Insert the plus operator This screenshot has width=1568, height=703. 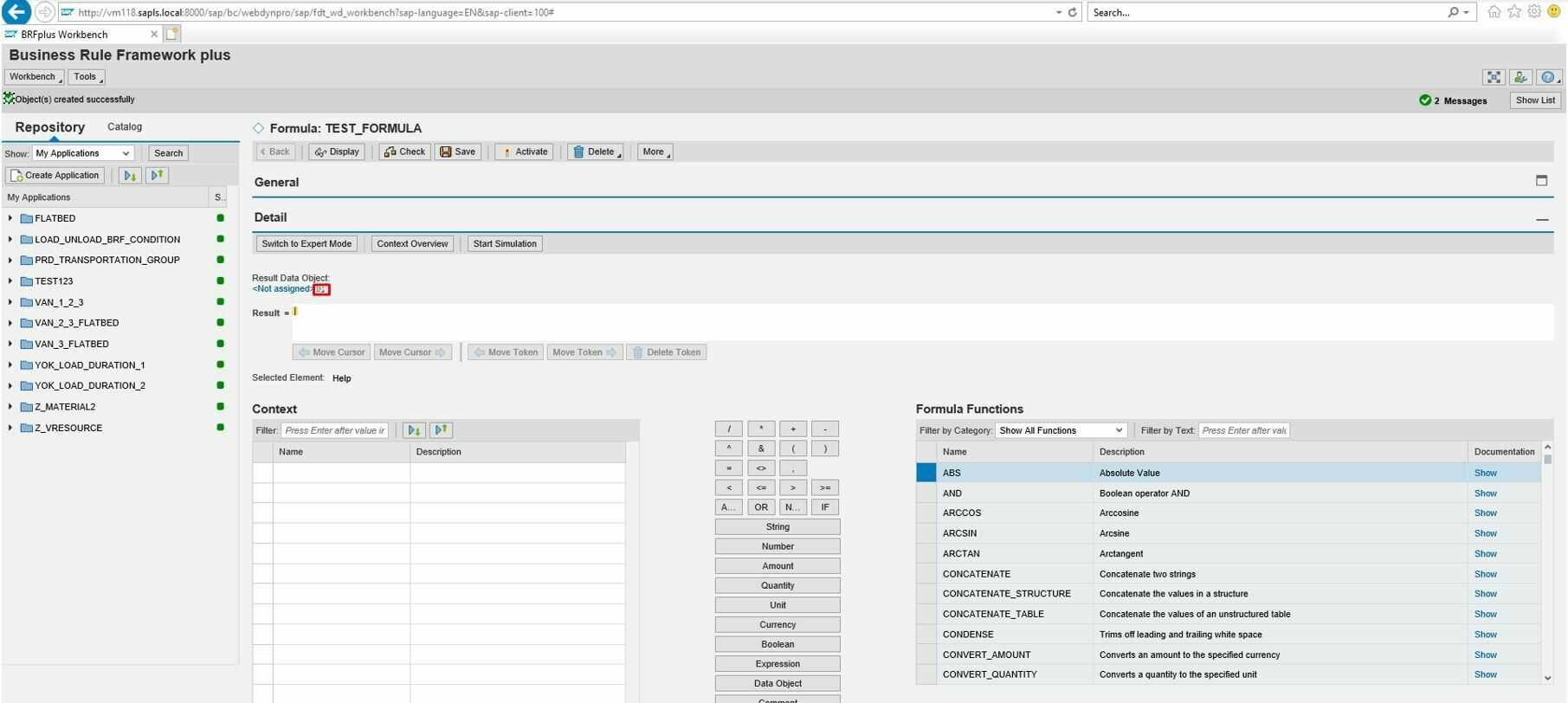(793, 429)
